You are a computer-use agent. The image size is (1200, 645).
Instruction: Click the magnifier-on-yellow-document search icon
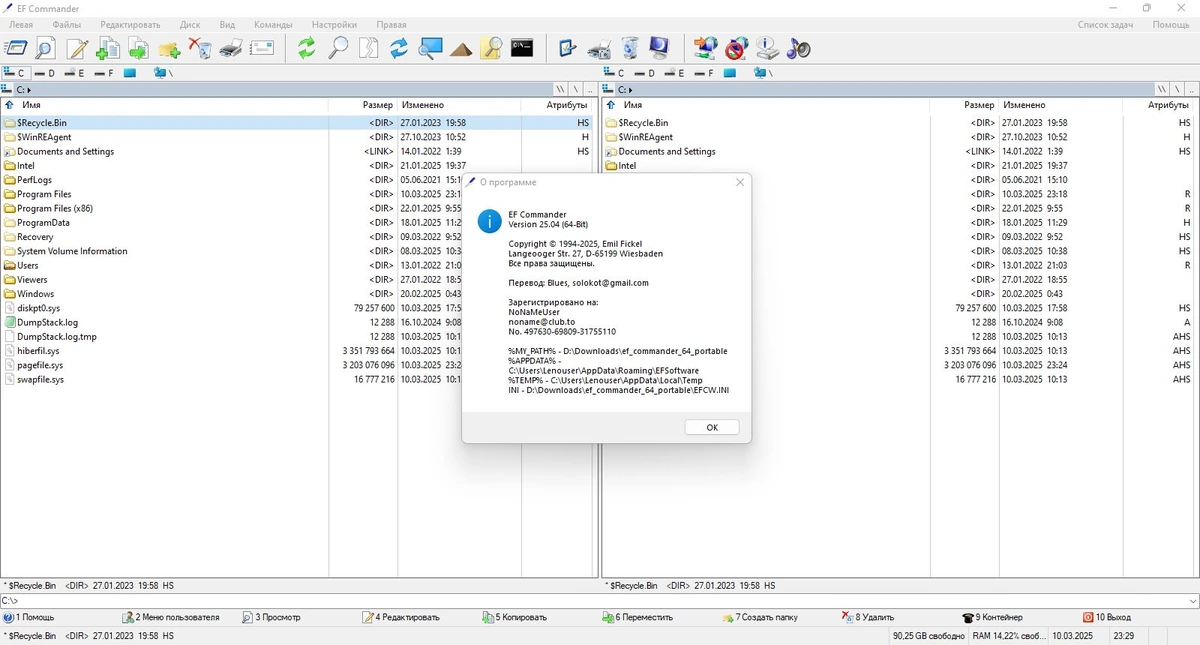click(491, 47)
